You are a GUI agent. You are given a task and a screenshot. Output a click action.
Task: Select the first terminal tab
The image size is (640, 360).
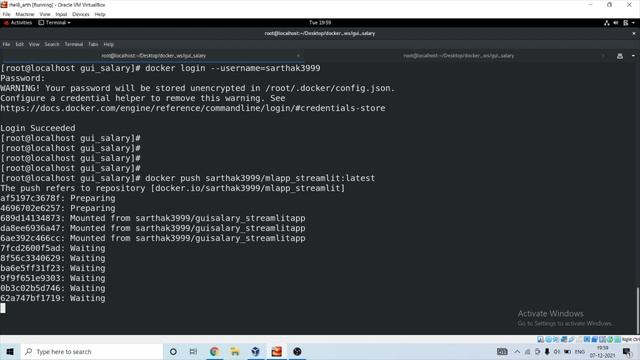tap(153, 56)
